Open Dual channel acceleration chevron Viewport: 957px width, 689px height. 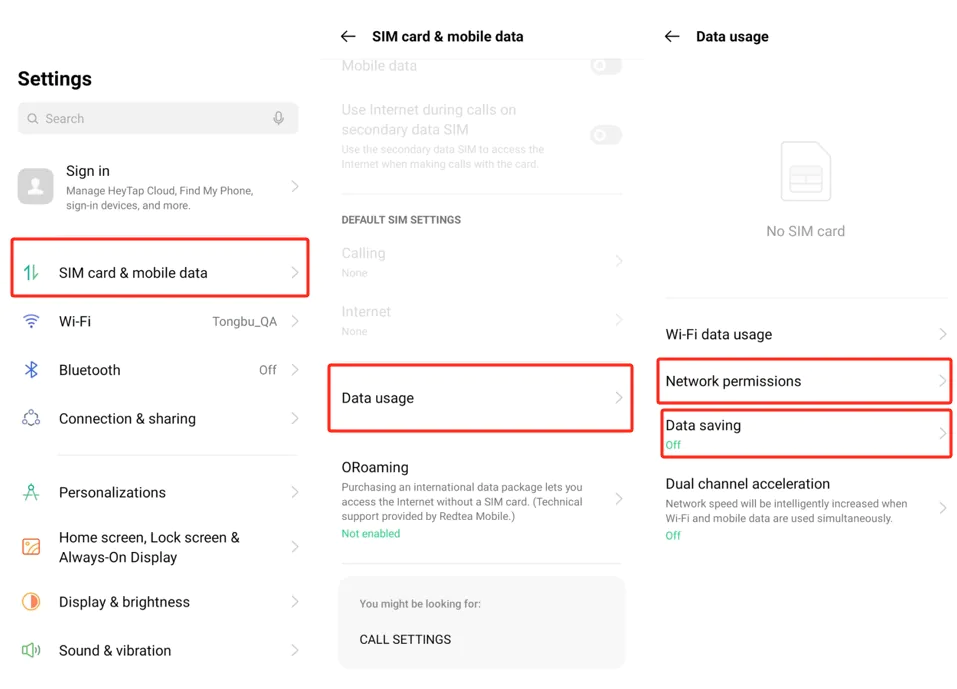pyautogui.click(x=943, y=508)
